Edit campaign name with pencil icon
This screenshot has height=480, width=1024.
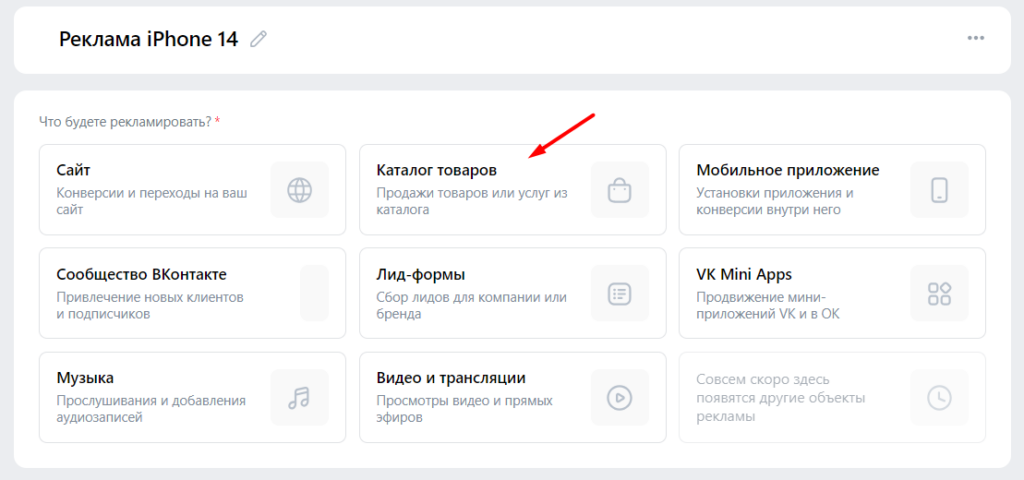(259, 39)
